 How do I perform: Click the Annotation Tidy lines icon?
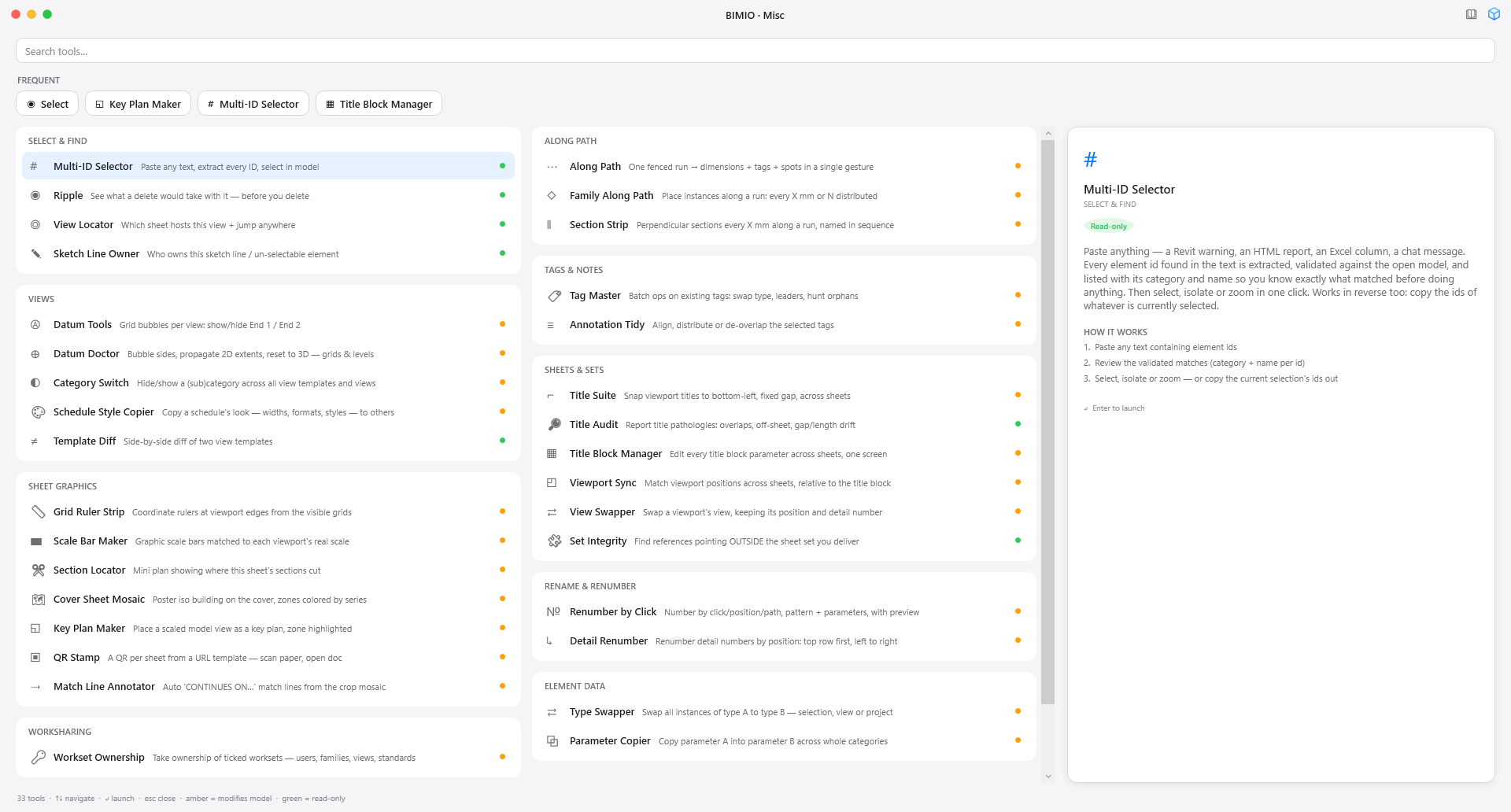coord(550,325)
